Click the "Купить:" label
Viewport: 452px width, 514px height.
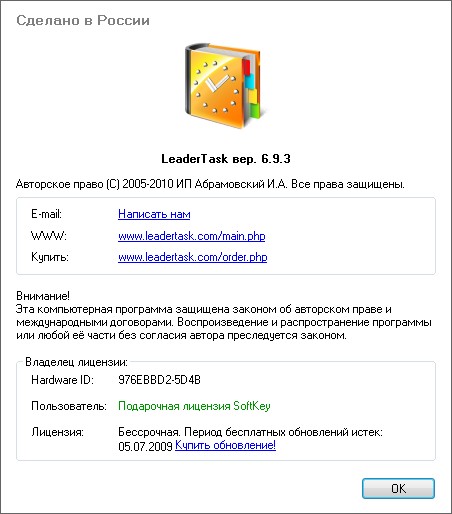tap(50, 257)
